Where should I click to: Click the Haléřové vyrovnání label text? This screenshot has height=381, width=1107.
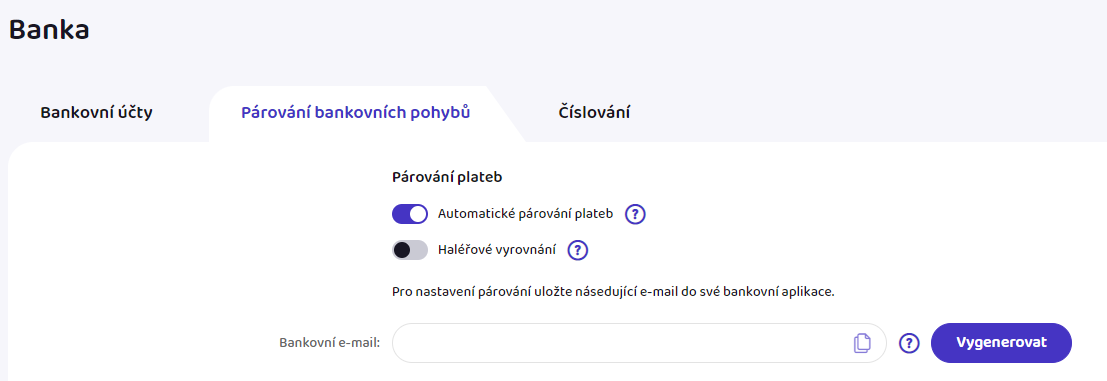pos(497,249)
